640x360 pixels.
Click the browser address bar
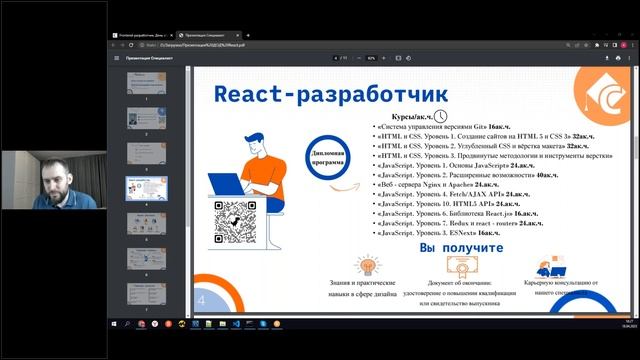coord(351,45)
